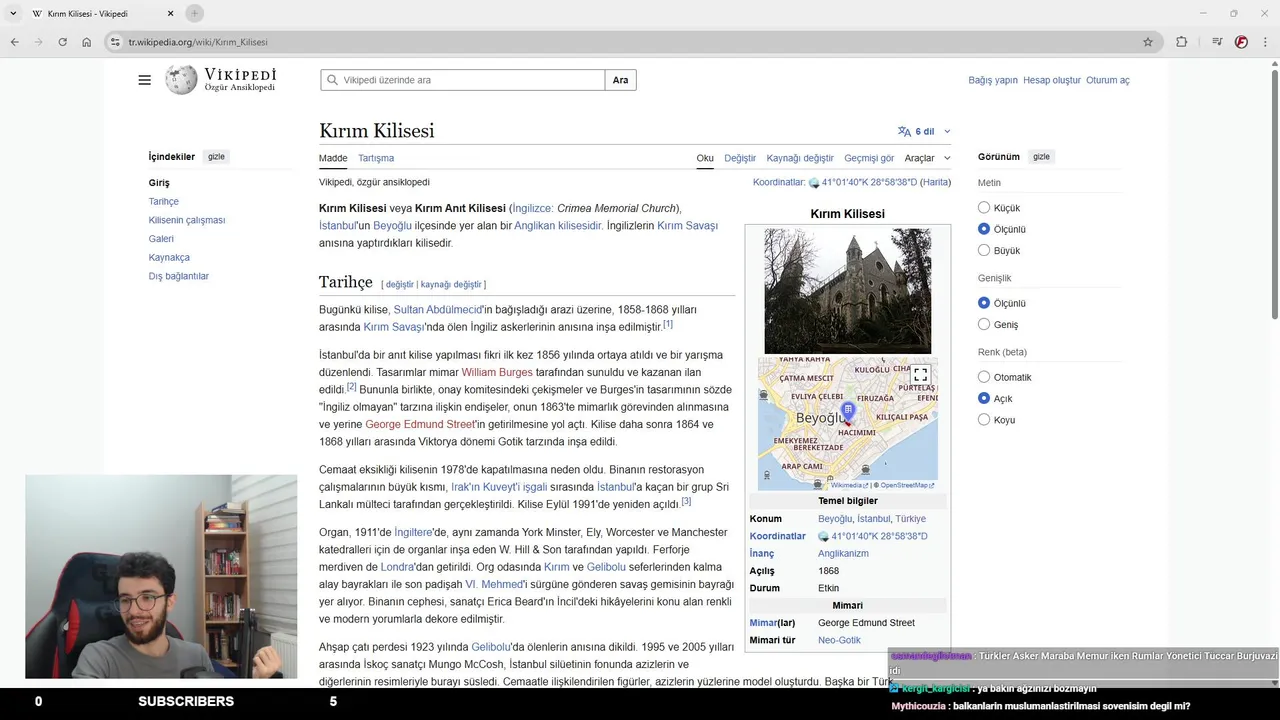Screen dimensions: 1280x720
Task: Open new tab with plus icon
Action: pos(195,13)
